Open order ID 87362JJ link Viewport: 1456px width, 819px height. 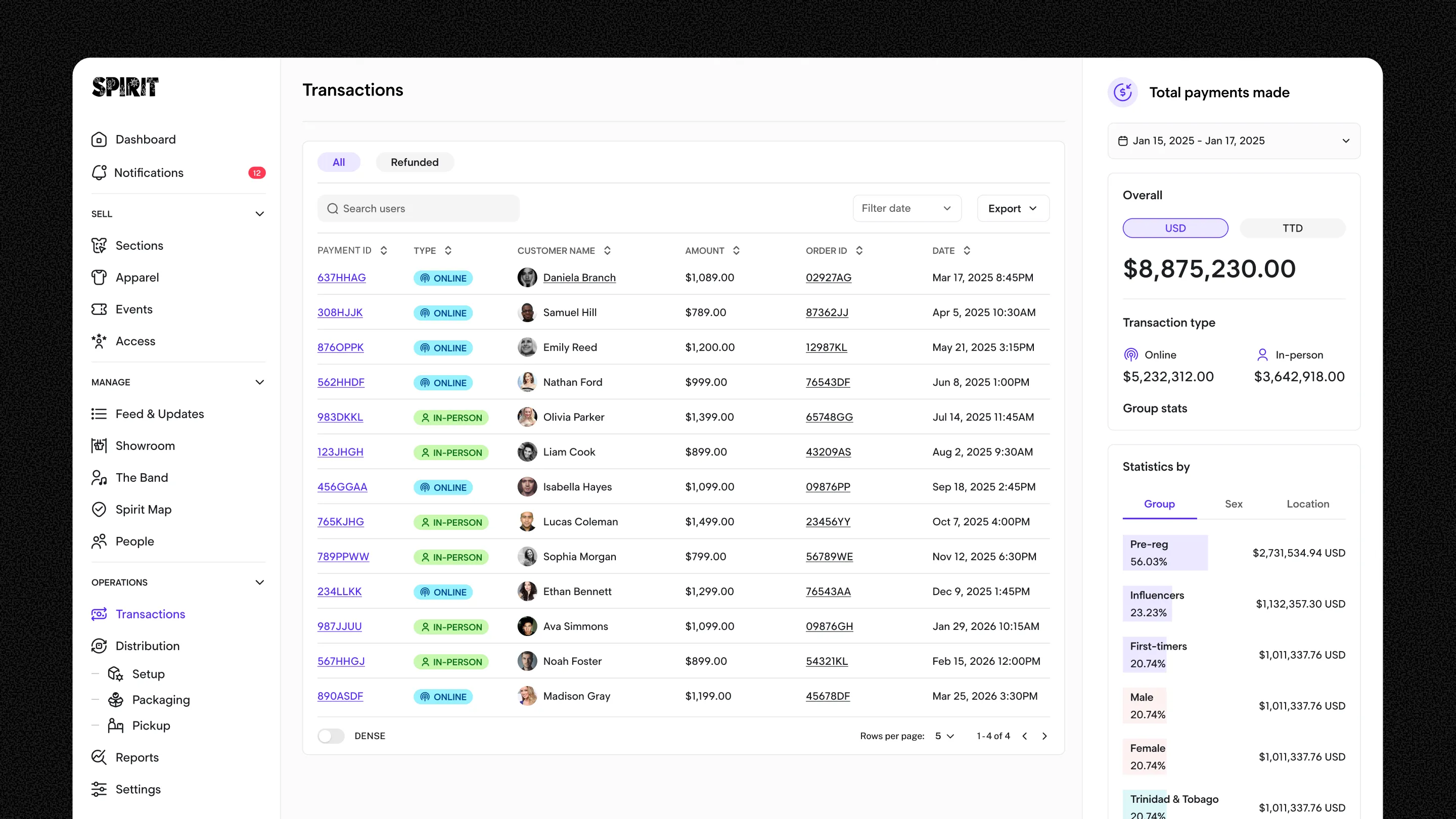[x=827, y=312]
